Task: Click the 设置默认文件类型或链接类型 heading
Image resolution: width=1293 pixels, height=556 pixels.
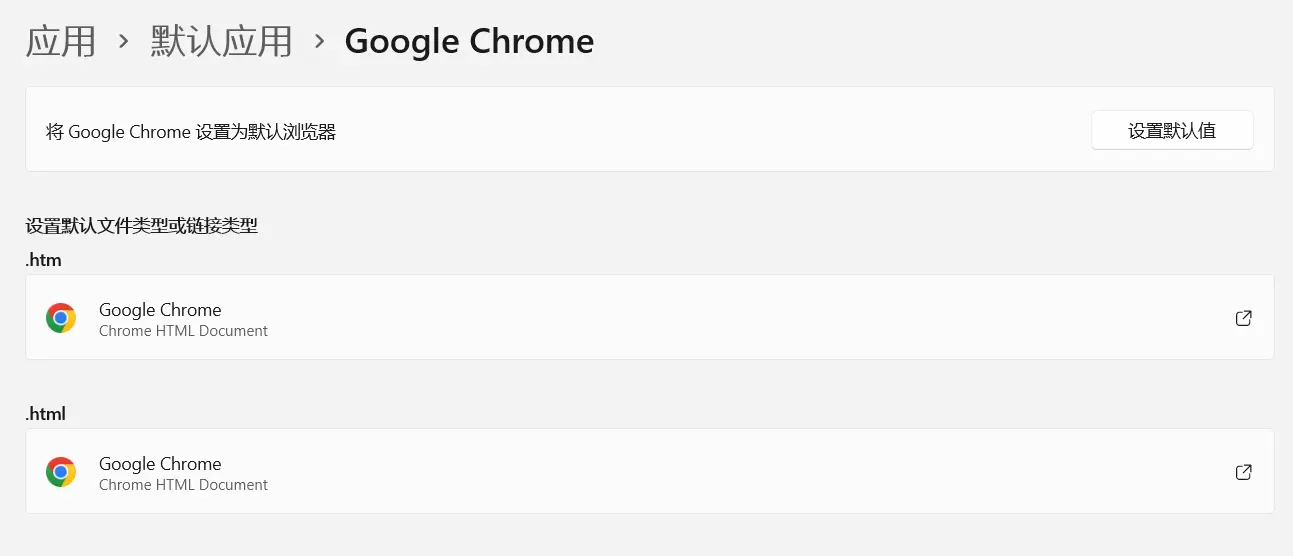Action: click(142, 226)
